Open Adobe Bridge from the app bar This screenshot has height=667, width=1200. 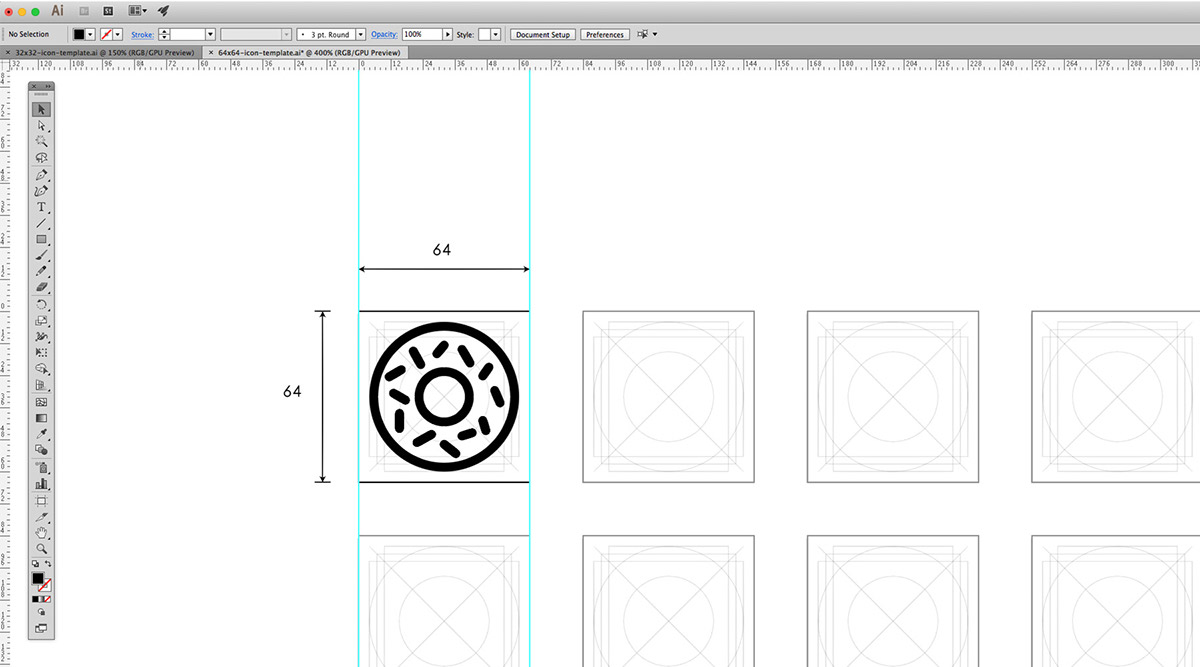coord(84,11)
